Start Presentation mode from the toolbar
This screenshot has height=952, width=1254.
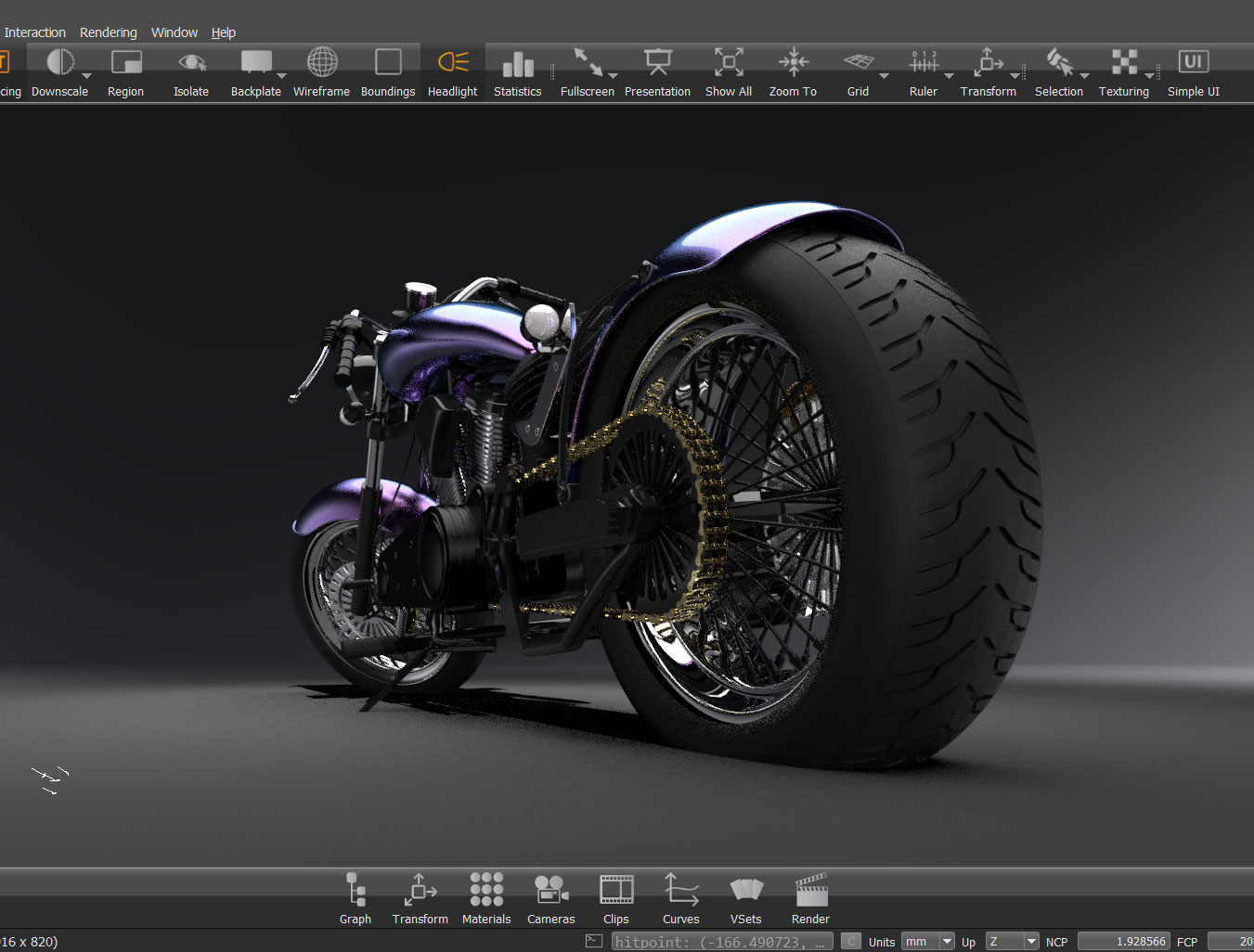(x=657, y=63)
